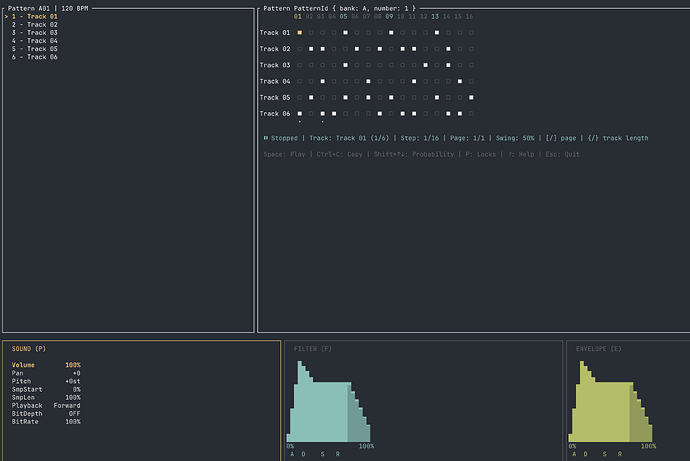This screenshot has height=461, width=690.
Task: Click step number 09 column header
Action: point(389,16)
